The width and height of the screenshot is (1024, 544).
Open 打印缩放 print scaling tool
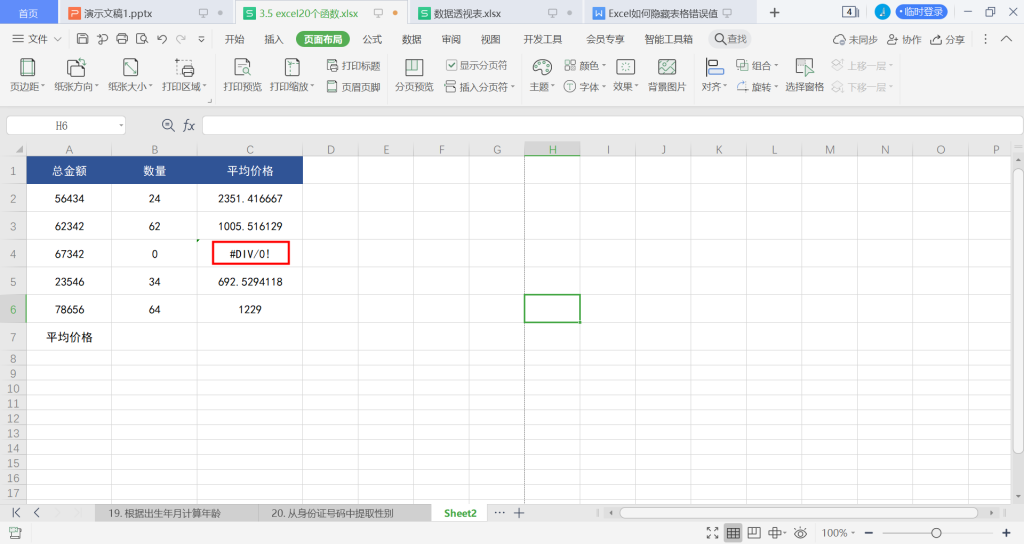point(292,75)
